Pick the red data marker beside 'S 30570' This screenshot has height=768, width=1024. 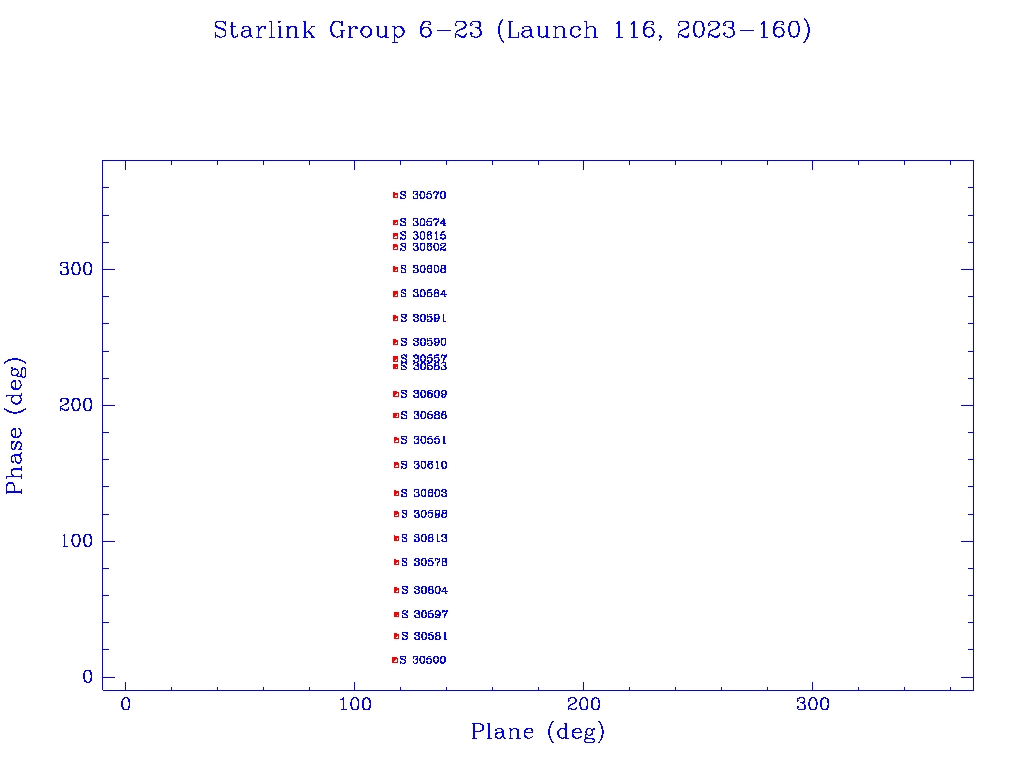tap(395, 195)
